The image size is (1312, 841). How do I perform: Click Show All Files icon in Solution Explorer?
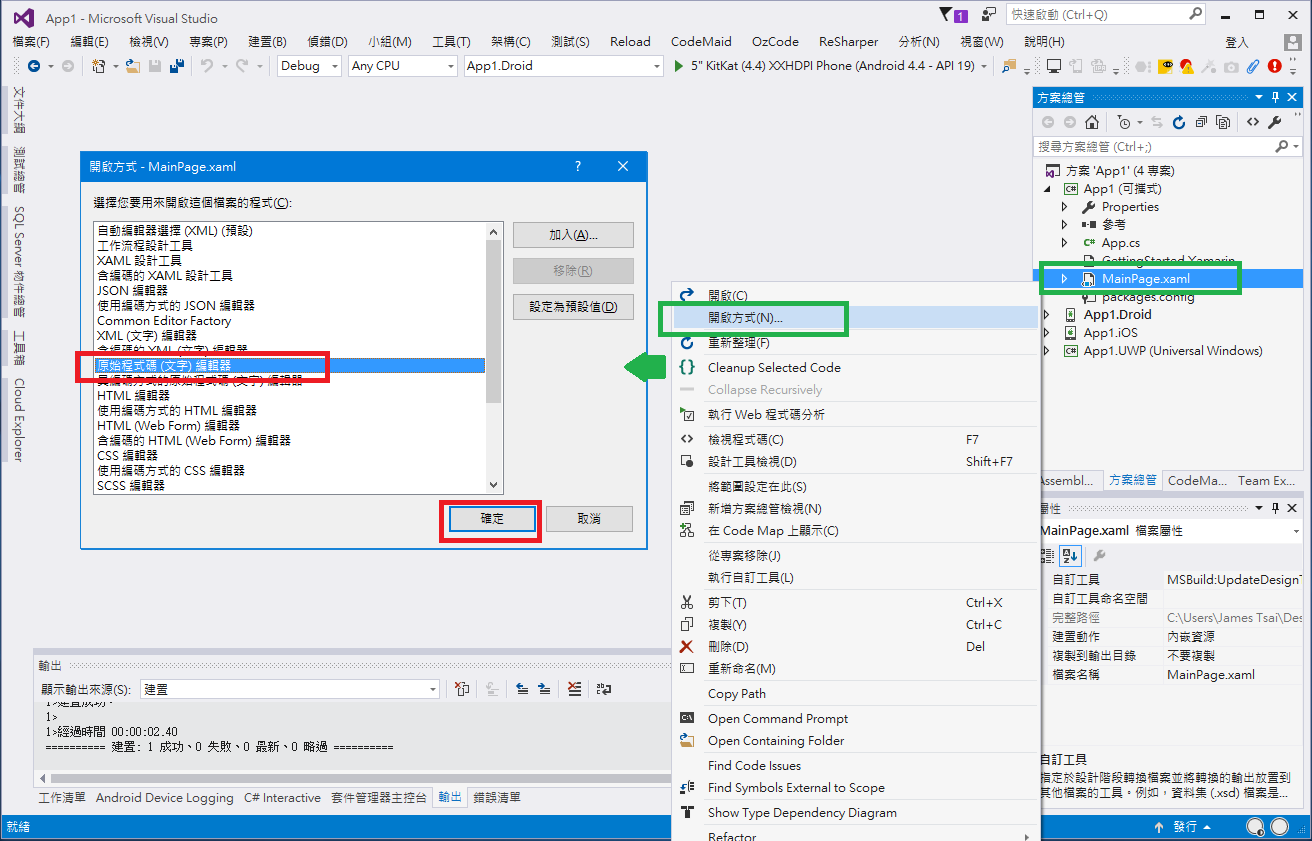[x=1224, y=122]
